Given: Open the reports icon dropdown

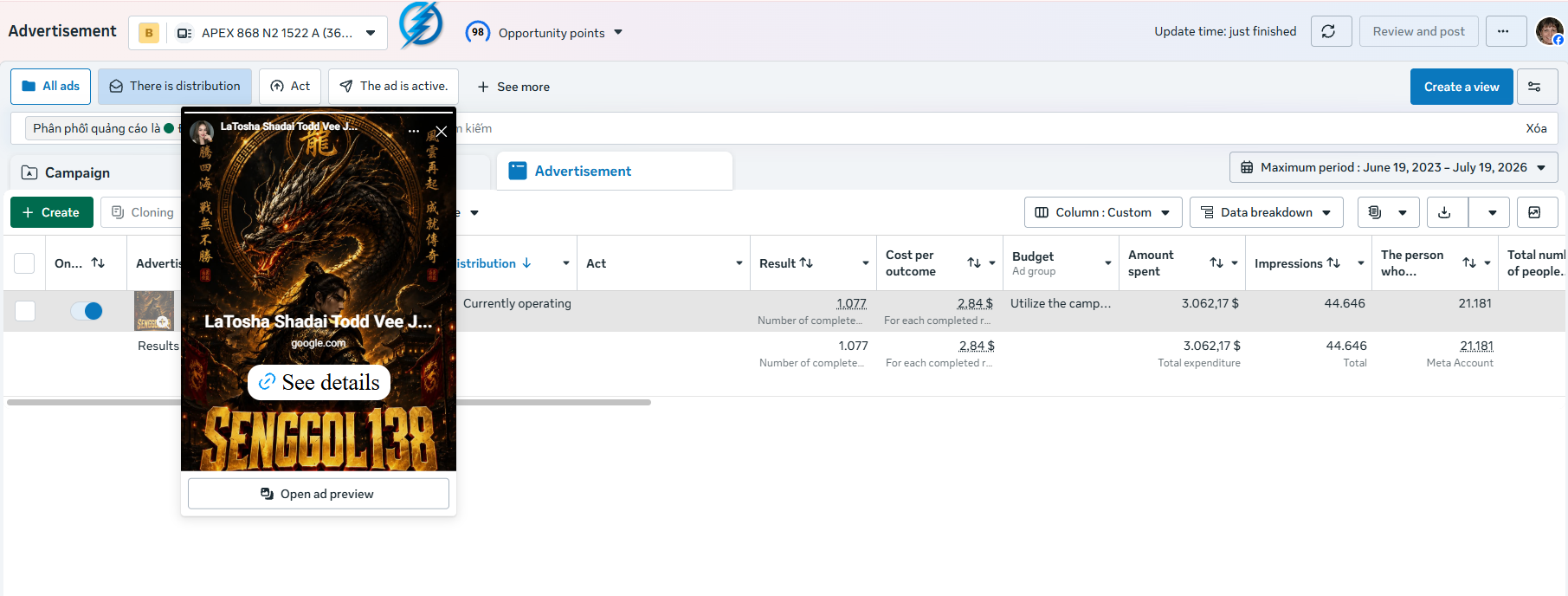Looking at the screenshot, I should [1388, 212].
